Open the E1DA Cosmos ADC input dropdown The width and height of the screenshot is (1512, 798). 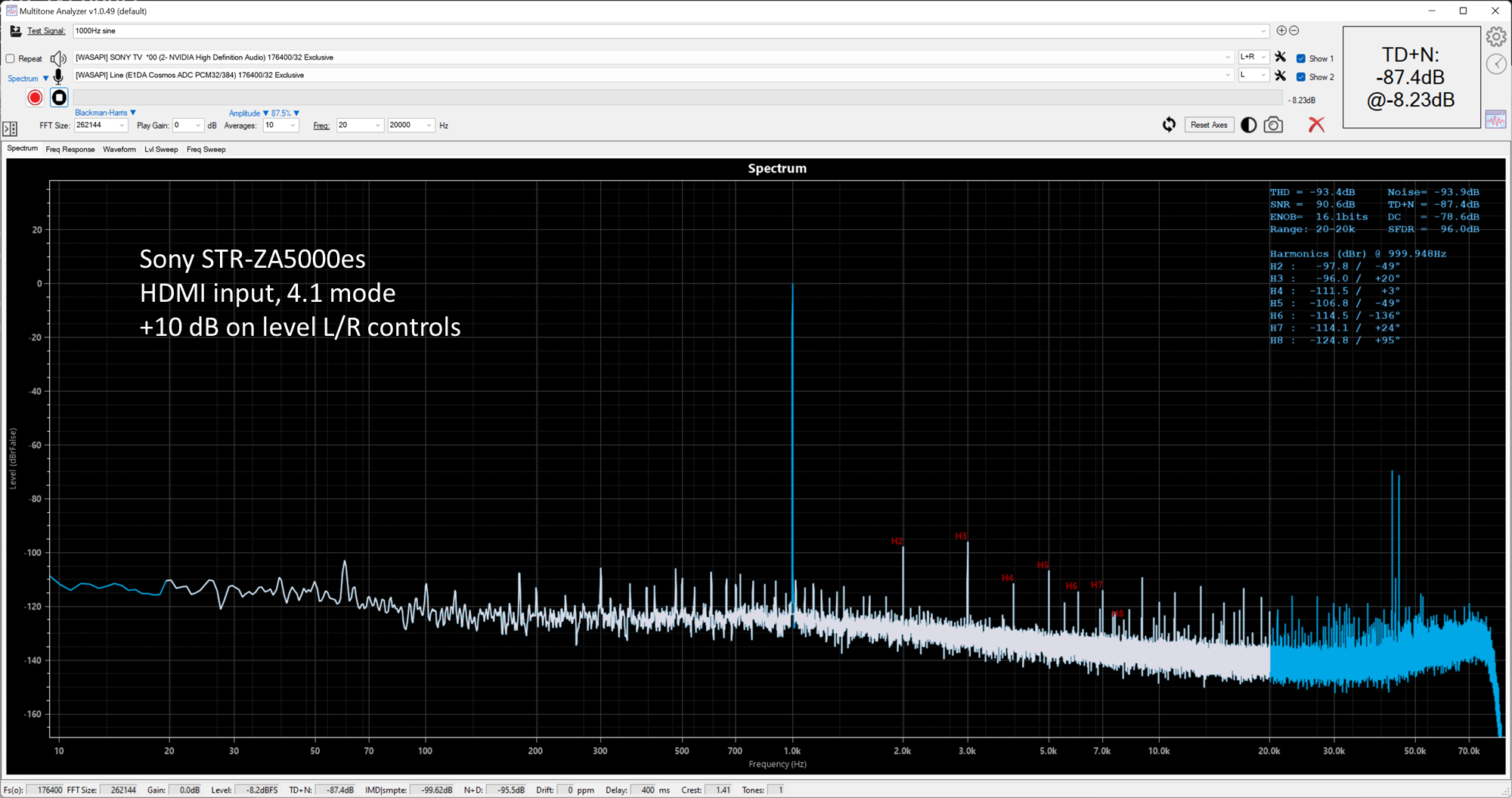[x=1228, y=75]
